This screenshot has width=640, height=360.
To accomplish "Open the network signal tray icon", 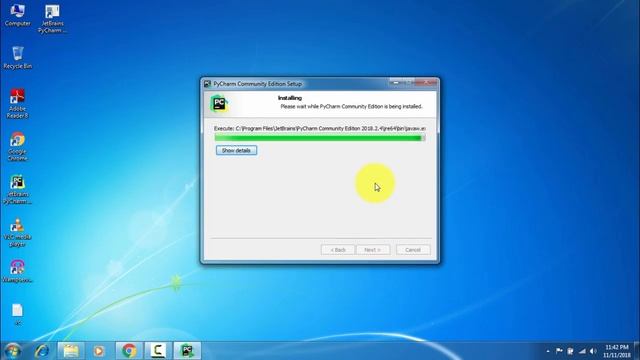I will (582, 351).
